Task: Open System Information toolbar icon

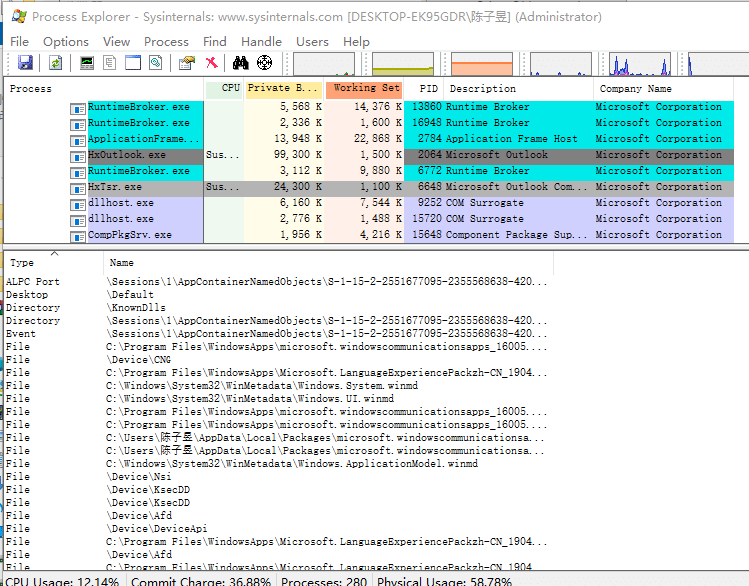Action: (x=86, y=63)
